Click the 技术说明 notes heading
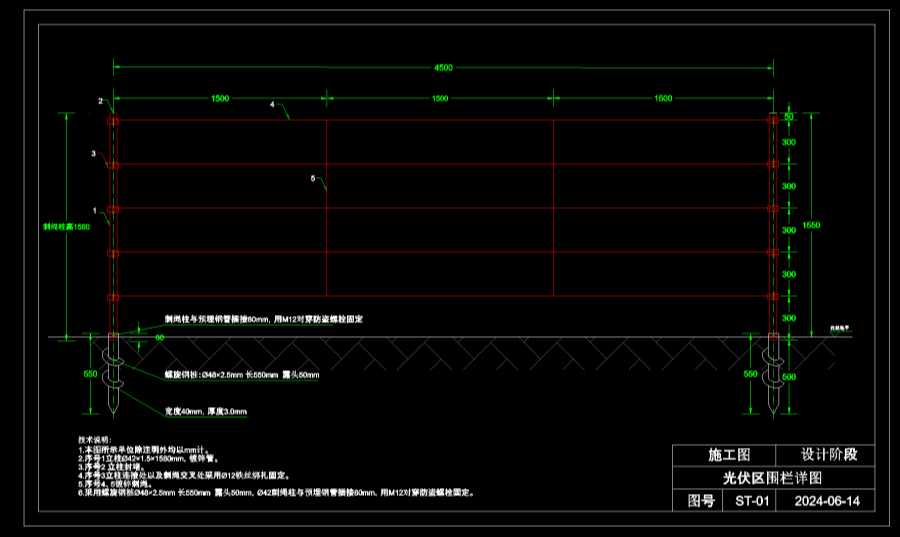This screenshot has width=900, height=537. coord(96,440)
